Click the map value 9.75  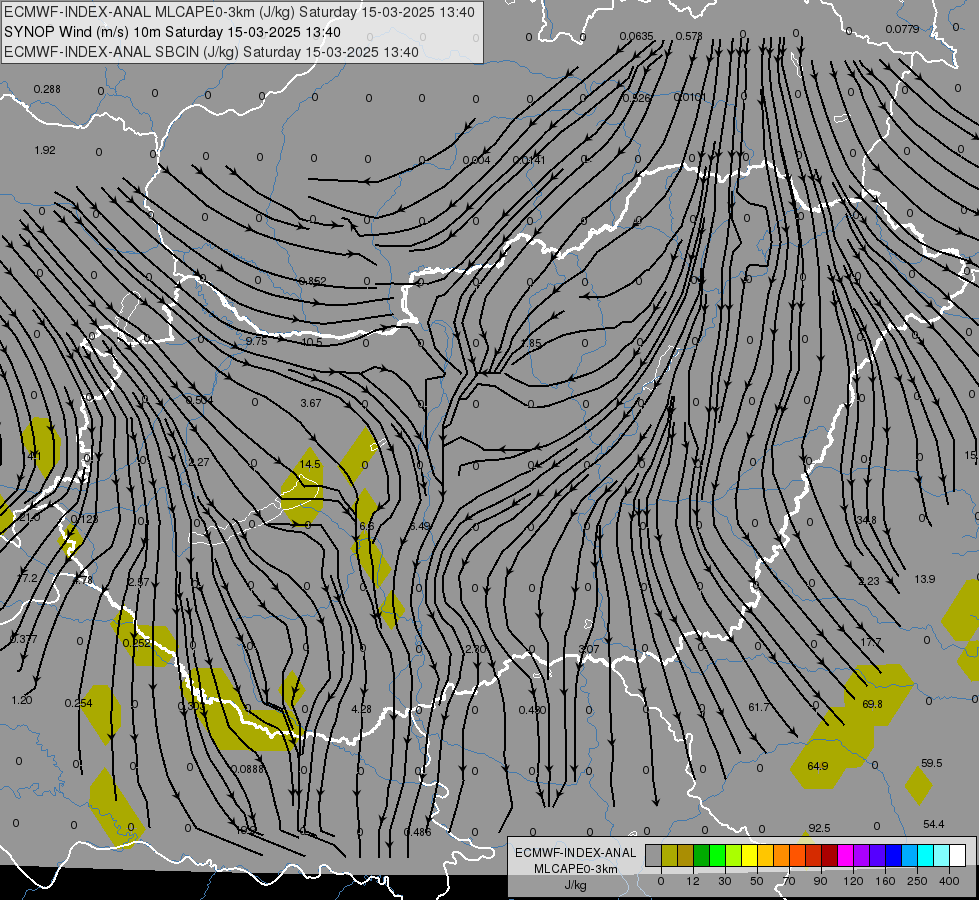click(257, 341)
